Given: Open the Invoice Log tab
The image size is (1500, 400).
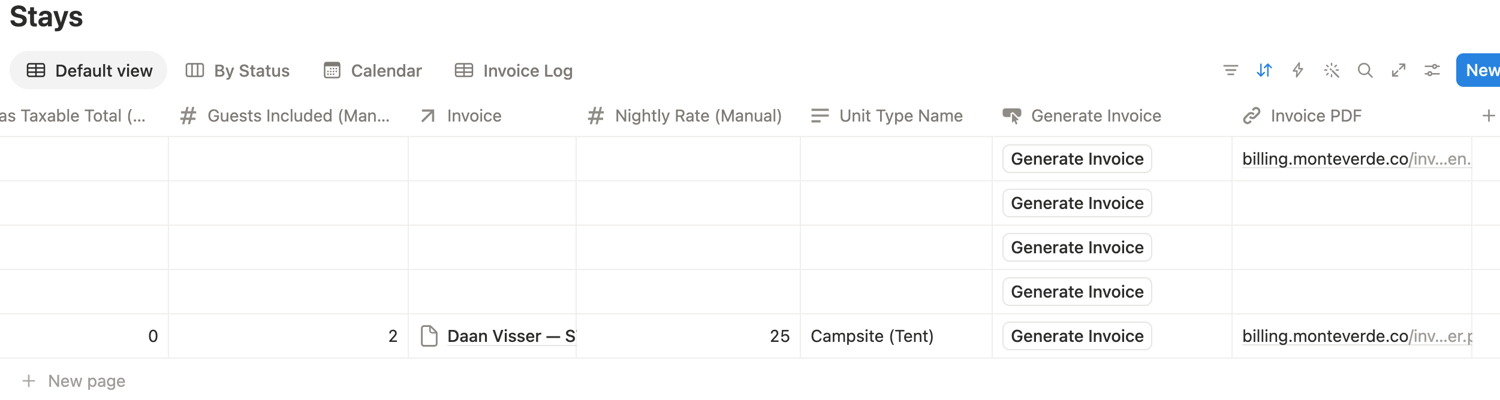Looking at the screenshot, I should tap(513, 71).
